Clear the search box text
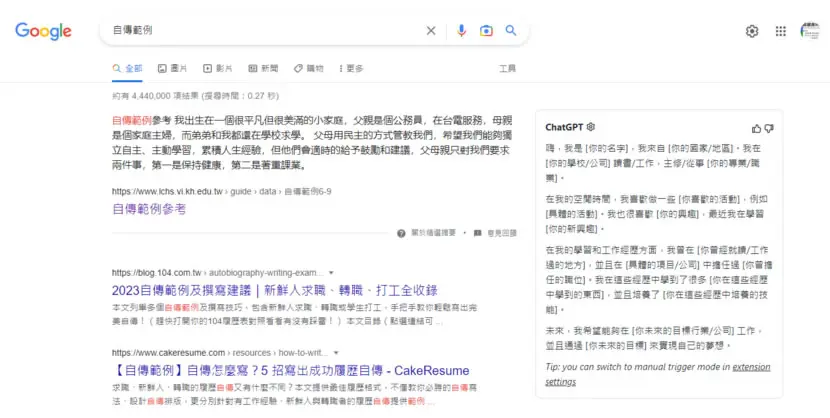830x418 pixels. point(431,31)
